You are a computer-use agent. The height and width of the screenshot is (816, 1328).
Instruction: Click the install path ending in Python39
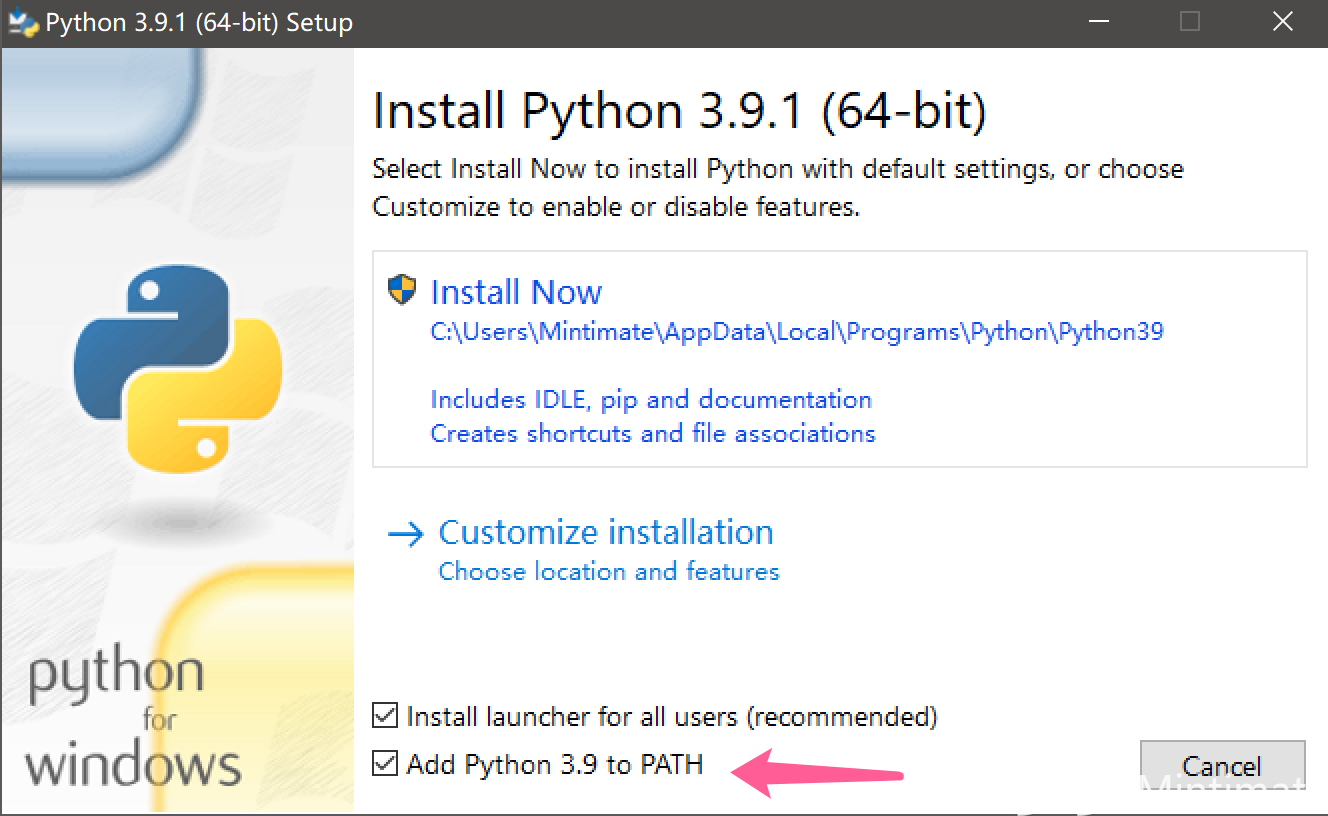pos(796,331)
